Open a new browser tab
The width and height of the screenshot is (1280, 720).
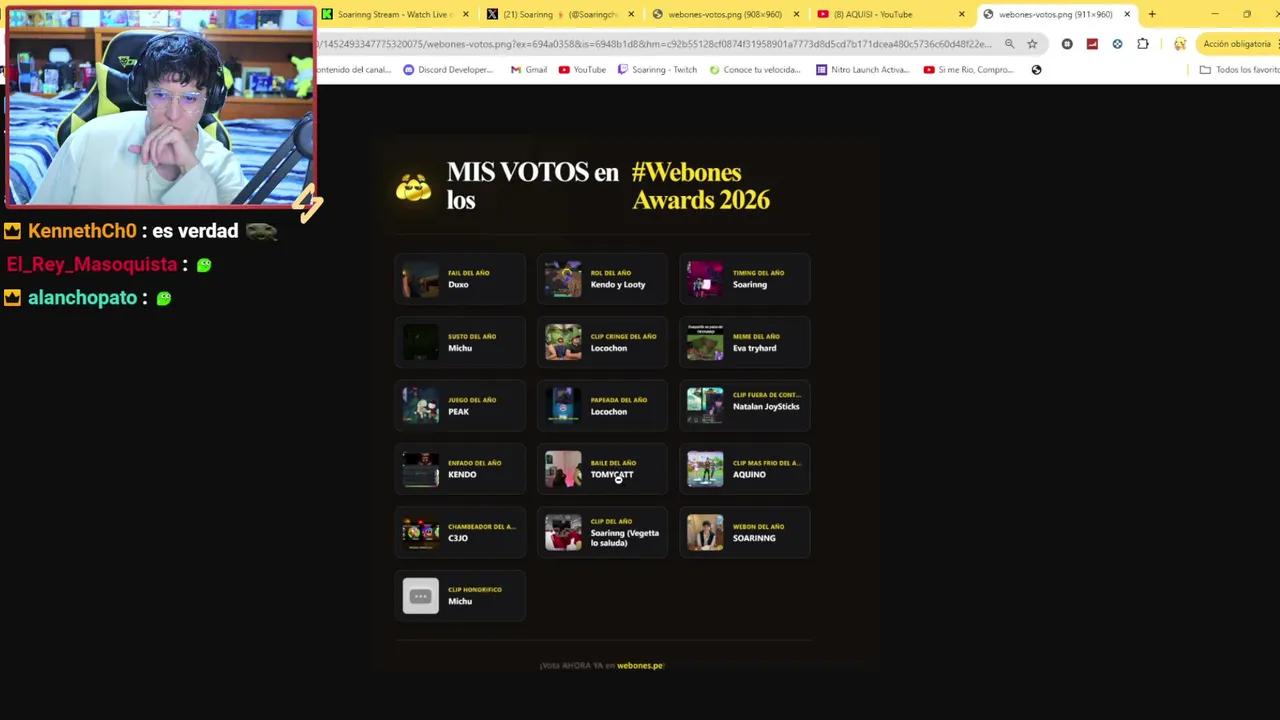coord(1152,14)
